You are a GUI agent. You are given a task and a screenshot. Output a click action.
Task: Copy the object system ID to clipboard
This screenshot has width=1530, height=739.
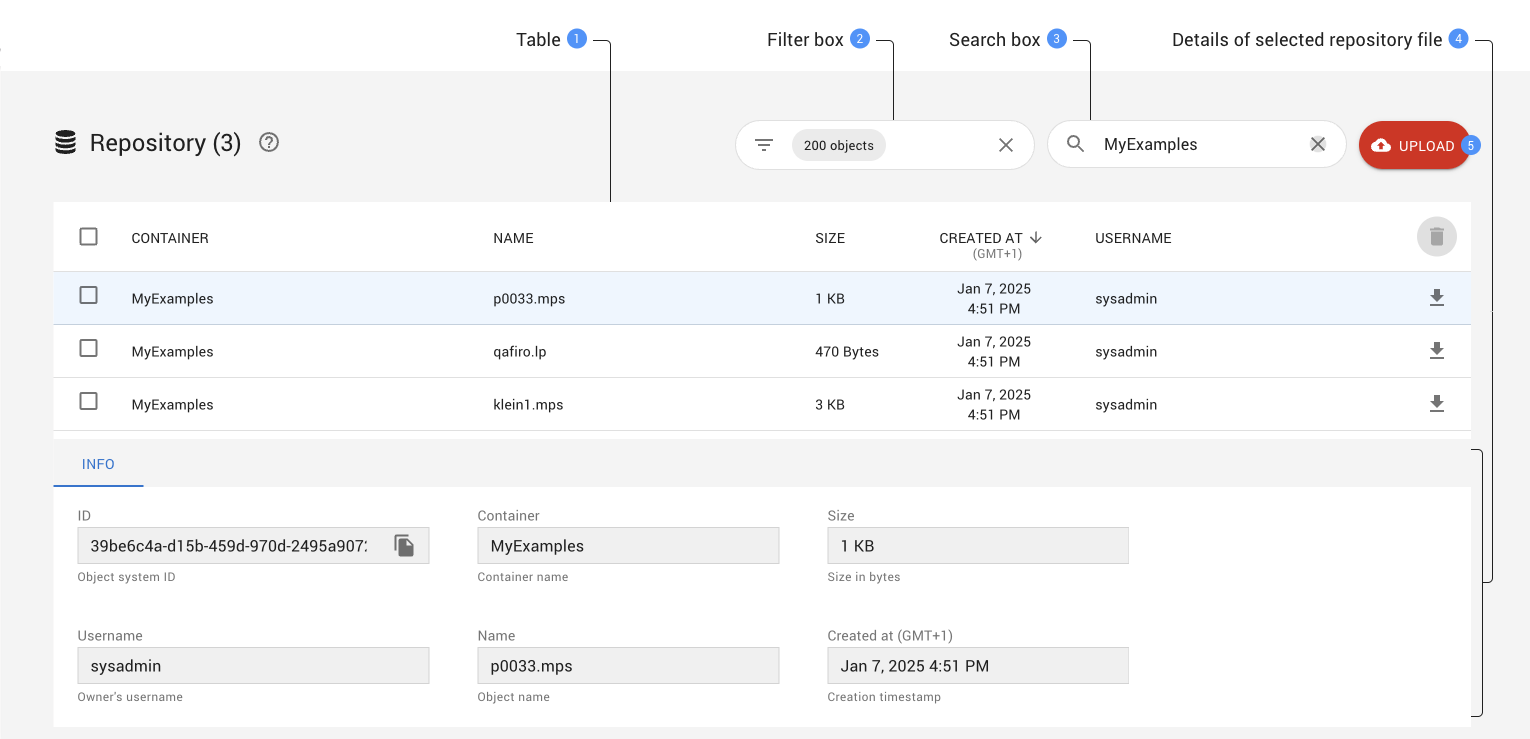[404, 546]
